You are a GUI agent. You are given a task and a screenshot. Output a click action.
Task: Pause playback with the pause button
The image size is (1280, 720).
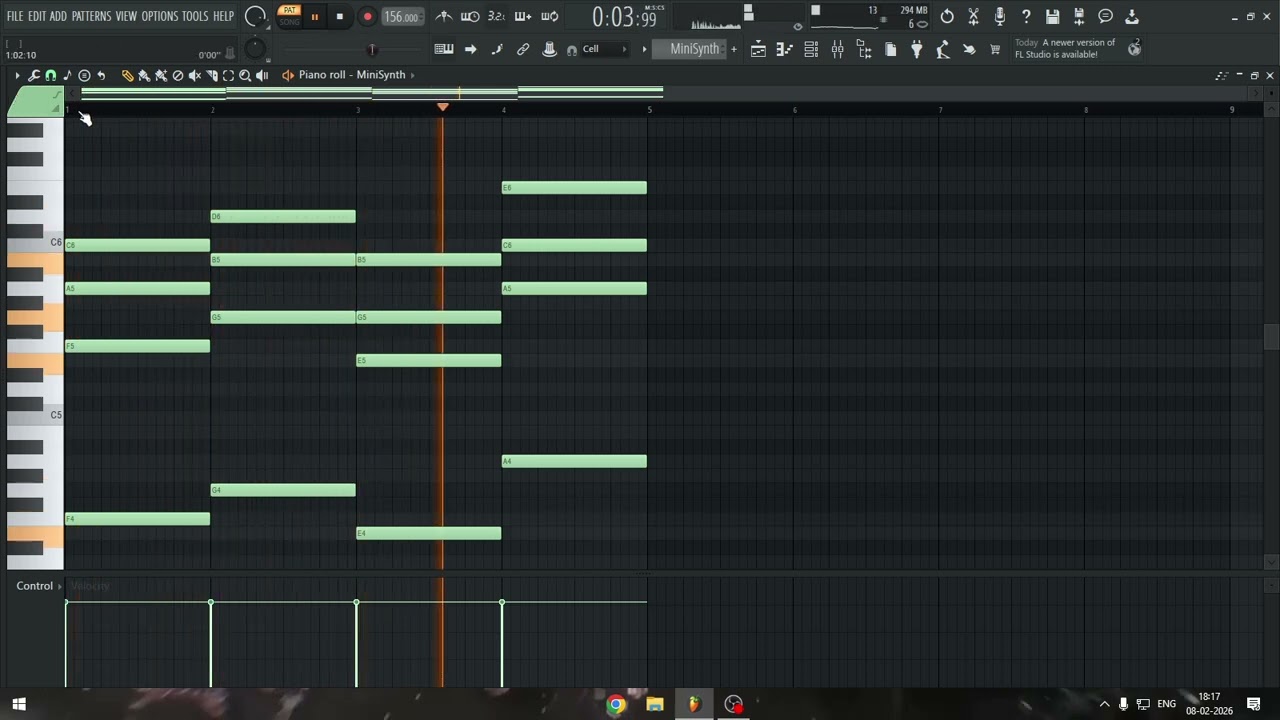click(x=314, y=16)
